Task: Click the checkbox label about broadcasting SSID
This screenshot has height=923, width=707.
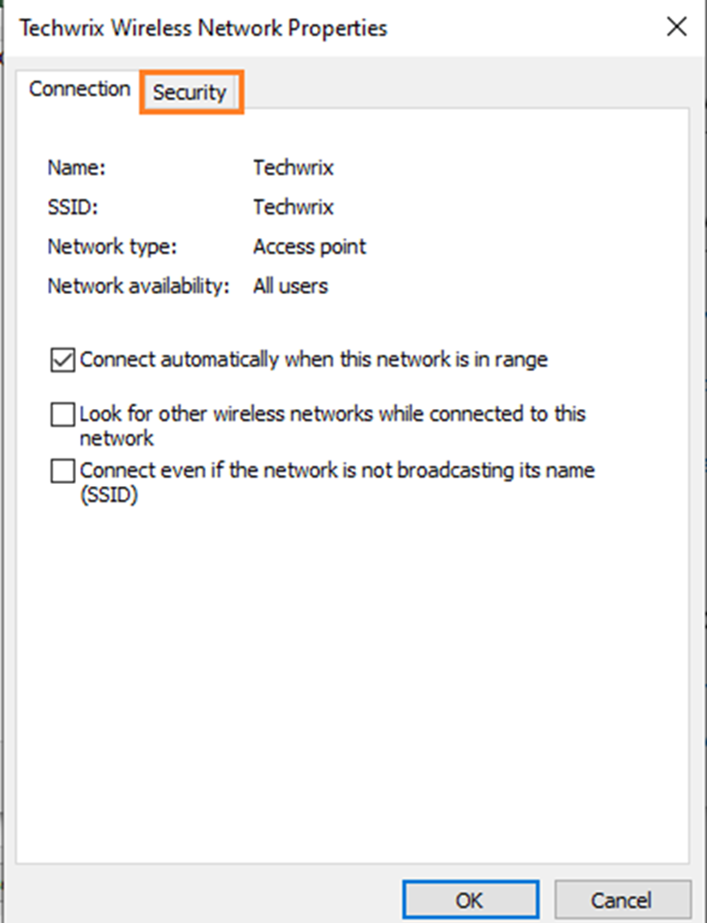Action: coord(340,470)
